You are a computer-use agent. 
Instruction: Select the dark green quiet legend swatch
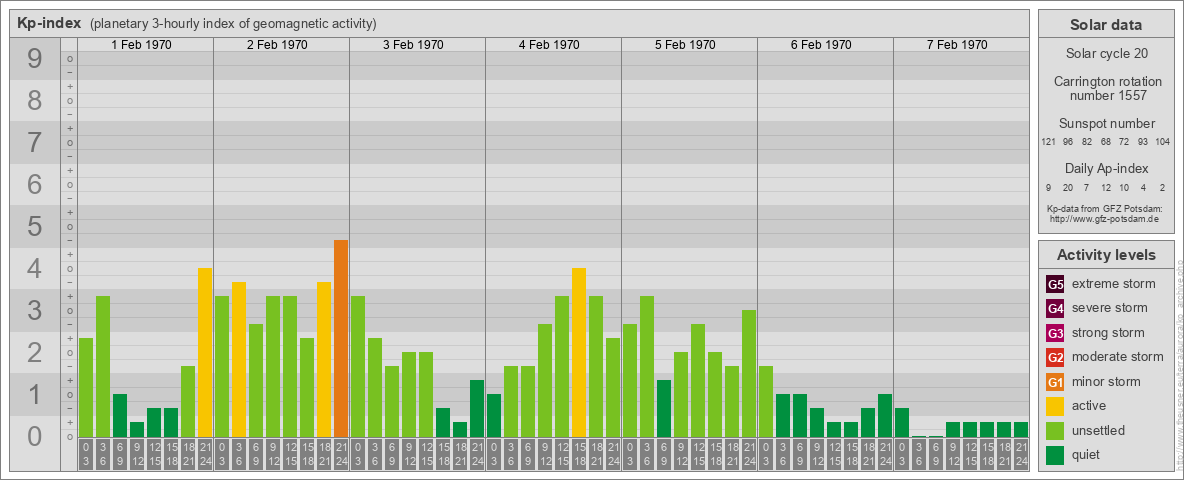1055,454
